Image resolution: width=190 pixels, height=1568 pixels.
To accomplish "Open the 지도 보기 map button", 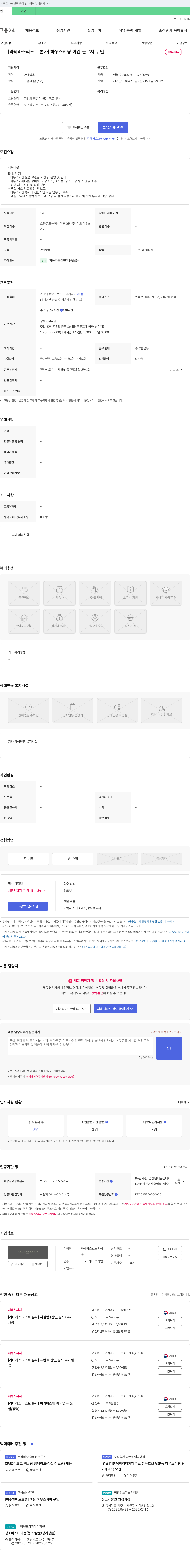I will pyautogui.click(x=177, y=370).
